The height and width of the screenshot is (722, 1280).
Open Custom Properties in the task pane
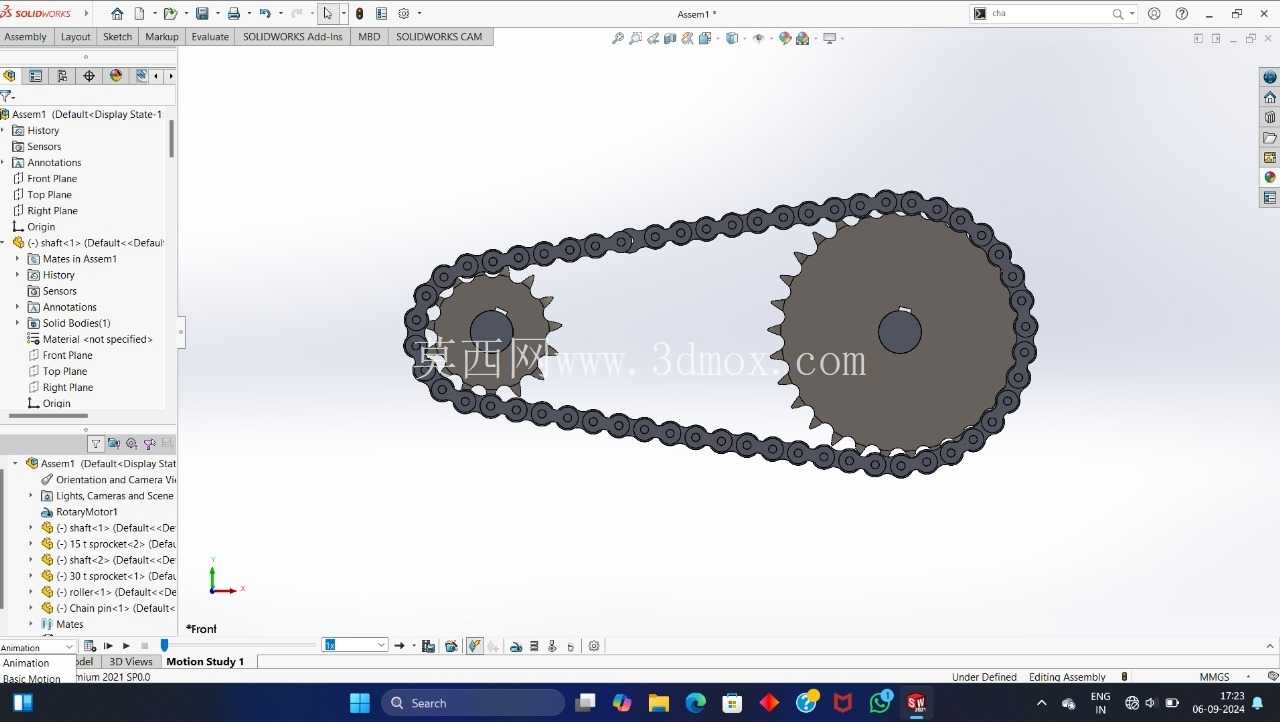1270,198
